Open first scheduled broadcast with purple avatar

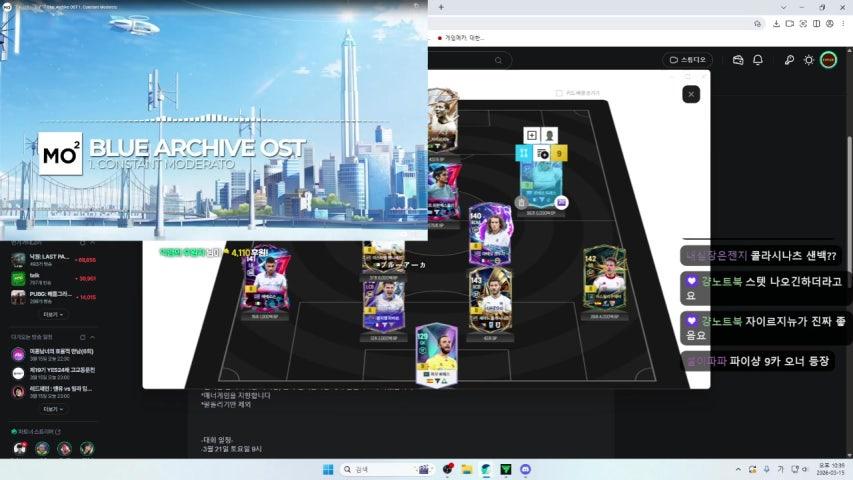53,354
